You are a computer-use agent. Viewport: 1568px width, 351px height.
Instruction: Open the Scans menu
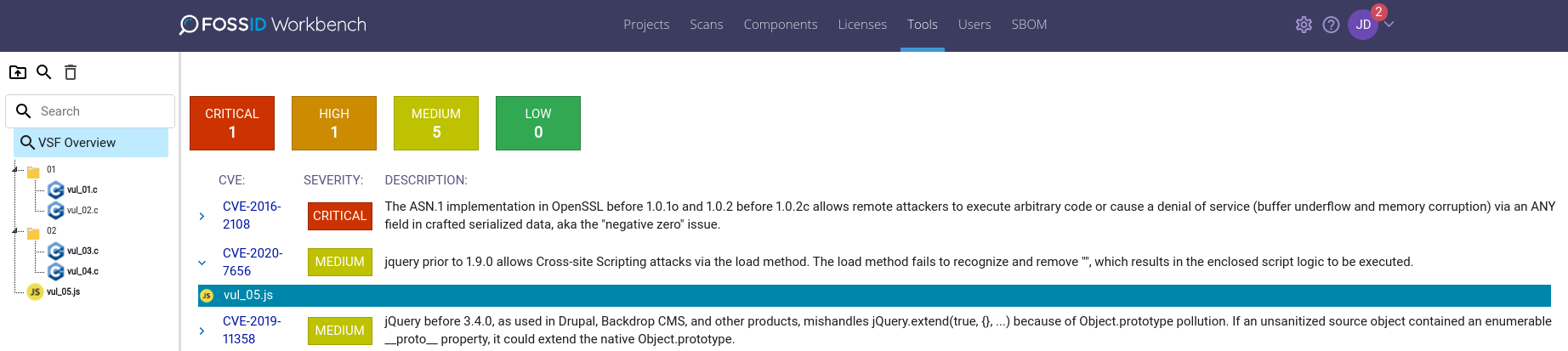coord(707,25)
